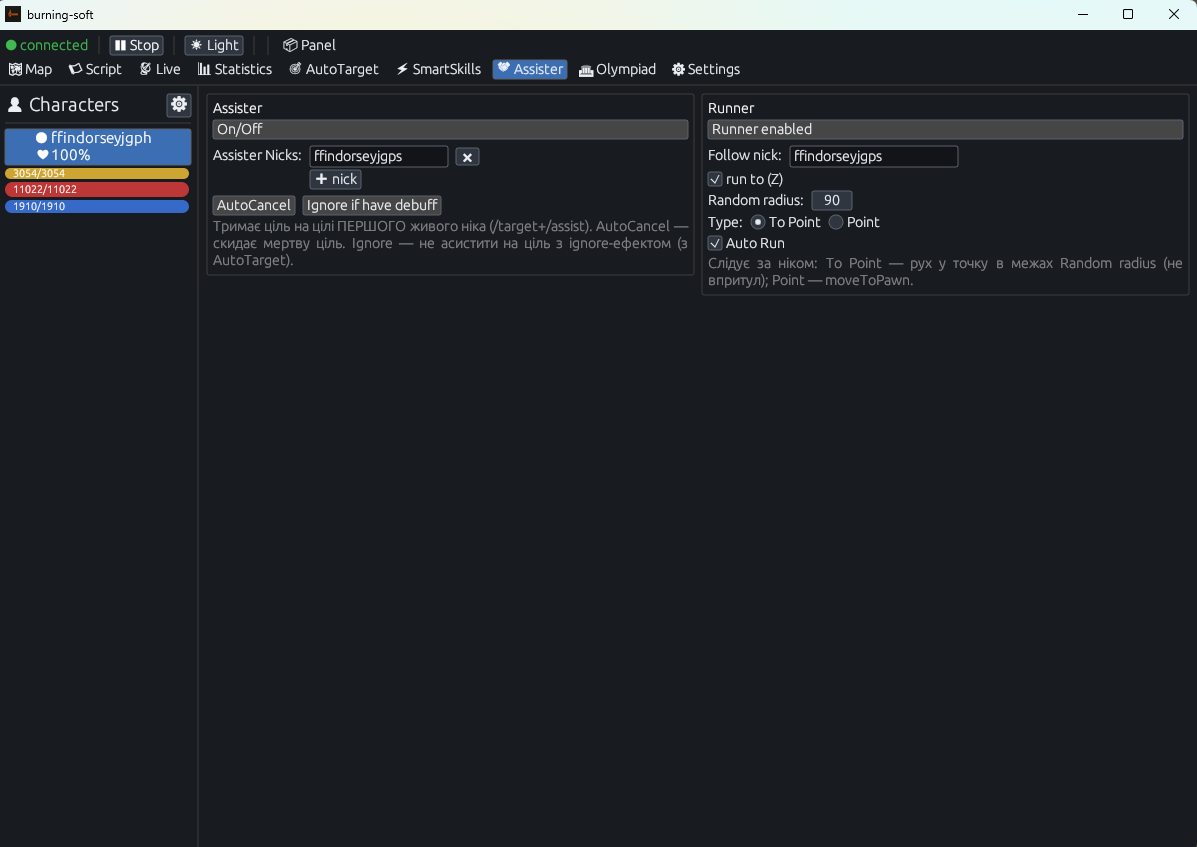
Task: Switch to the SmartSkills tab
Action: click(439, 69)
